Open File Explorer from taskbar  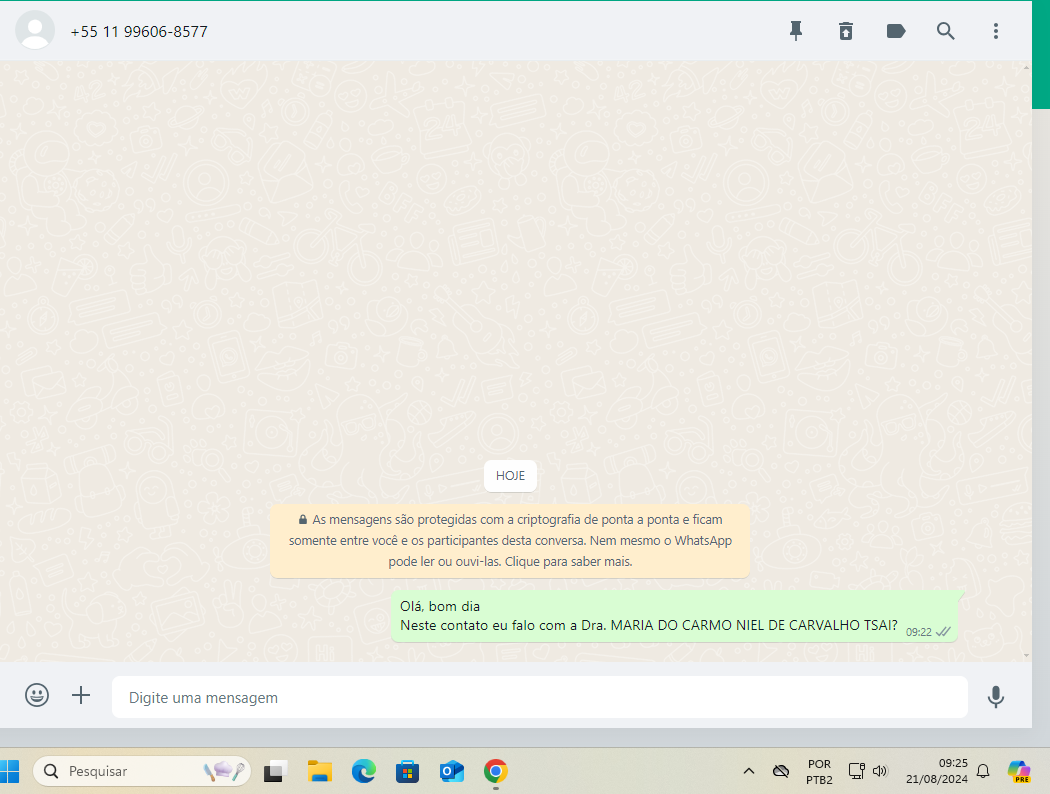[319, 771]
